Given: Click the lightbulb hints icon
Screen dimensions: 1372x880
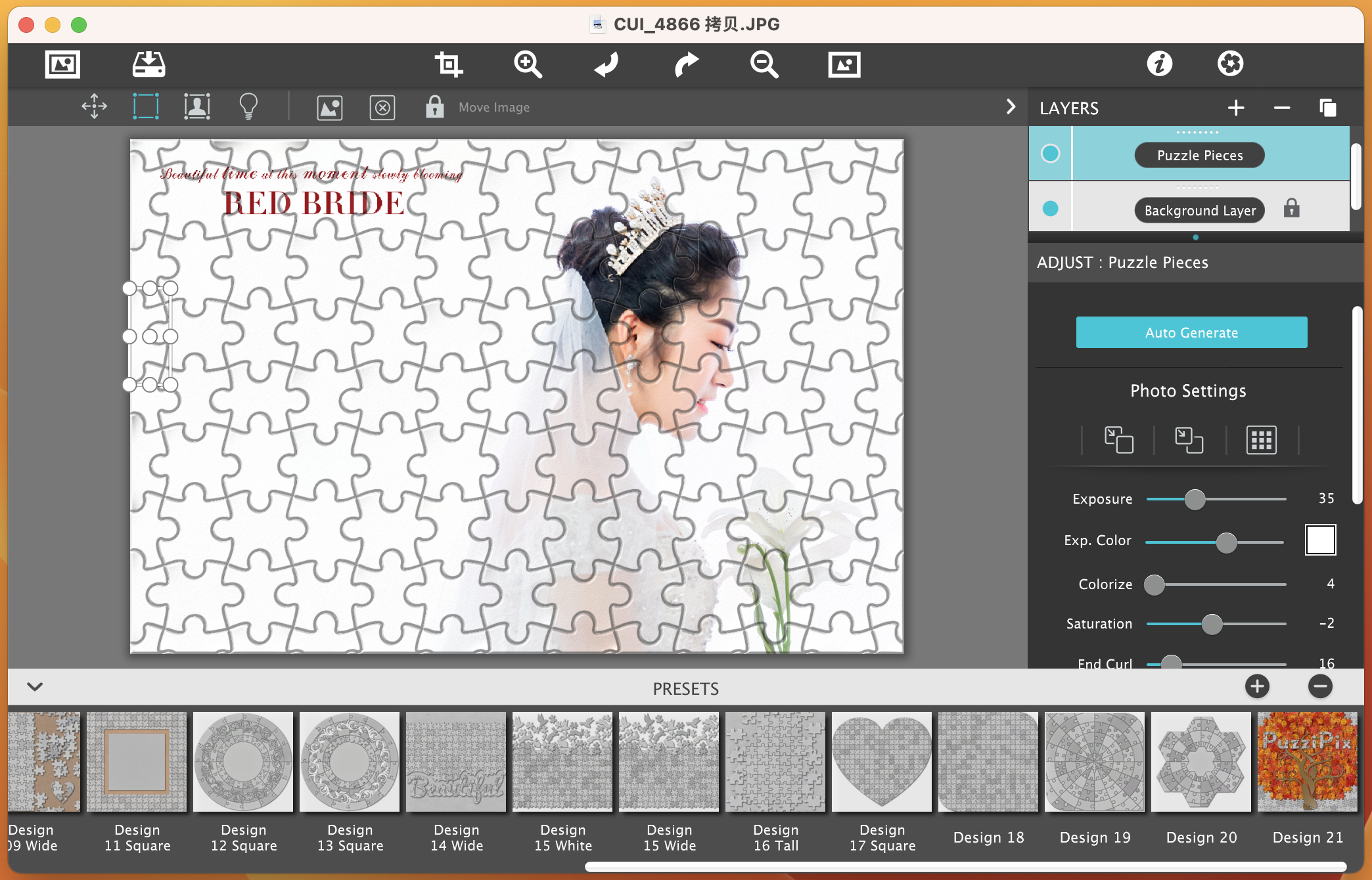Looking at the screenshot, I should click(248, 106).
